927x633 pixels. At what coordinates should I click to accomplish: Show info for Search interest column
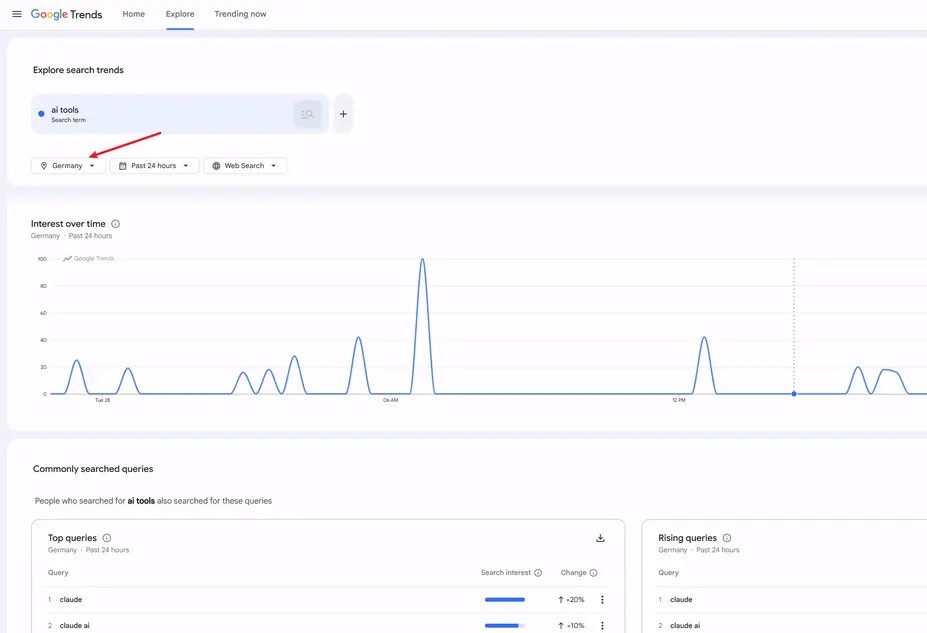[x=538, y=573]
